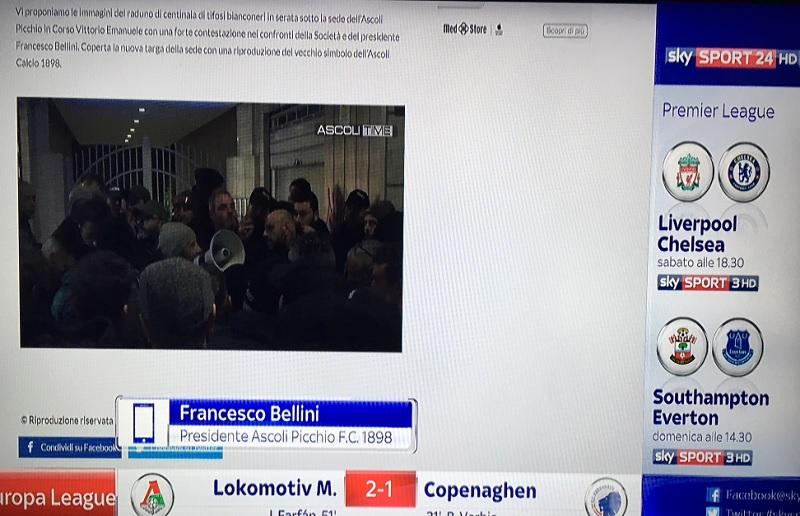Click the Liverpool club crest
Image resolution: width=800 pixels, height=516 pixels.
click(688, 171)
